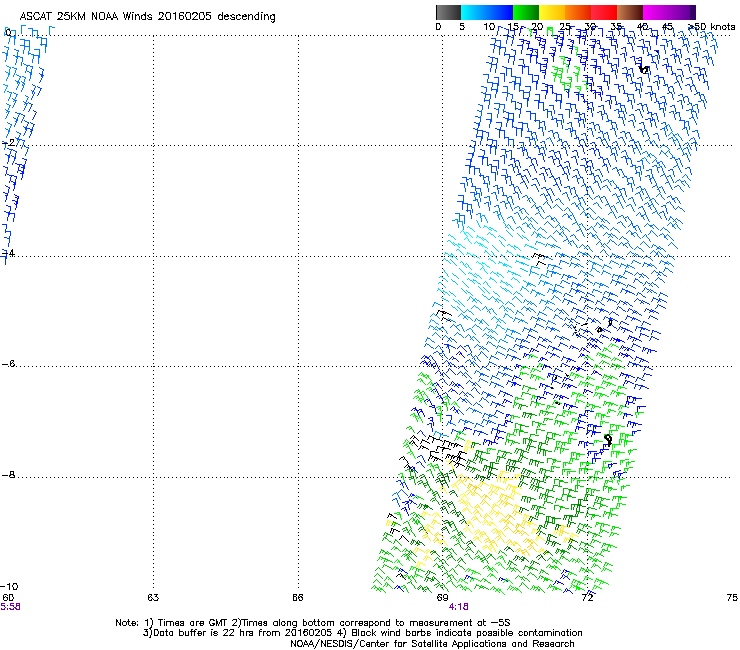Click the green segment of the wind speed scale
Viewport: 740px width, 650px height.
click(526, 12)
